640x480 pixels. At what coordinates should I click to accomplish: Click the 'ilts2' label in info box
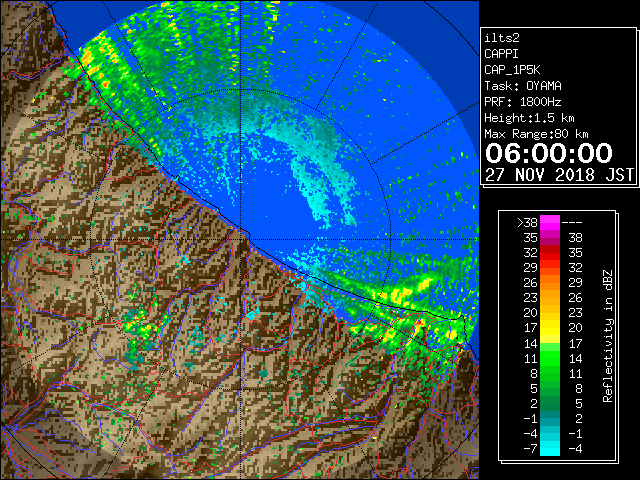coord(502,38)
